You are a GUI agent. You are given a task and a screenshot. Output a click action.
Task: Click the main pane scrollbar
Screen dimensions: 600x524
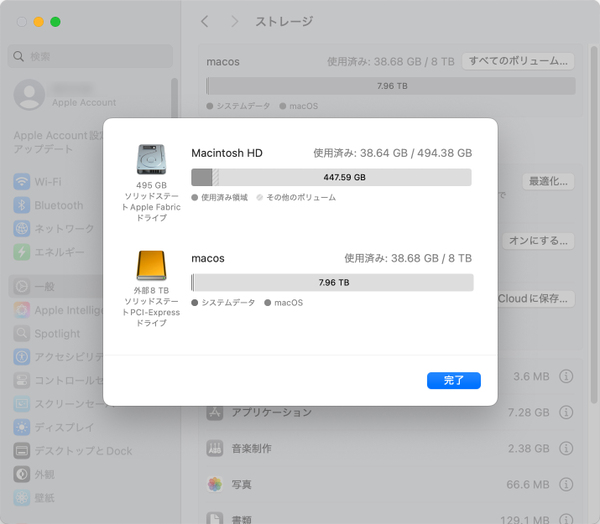pyautogui.click(x=593, y=224)
